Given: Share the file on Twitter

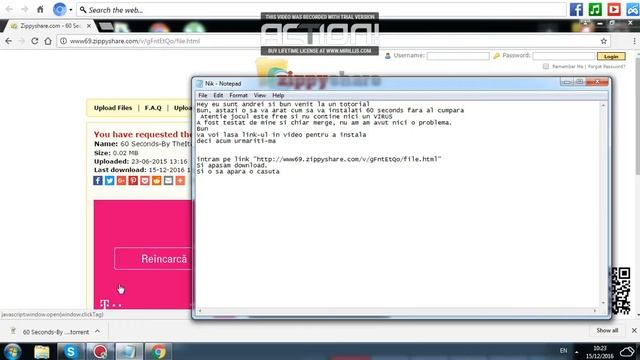Looking at the screenshot, I should tap(110, 180).
